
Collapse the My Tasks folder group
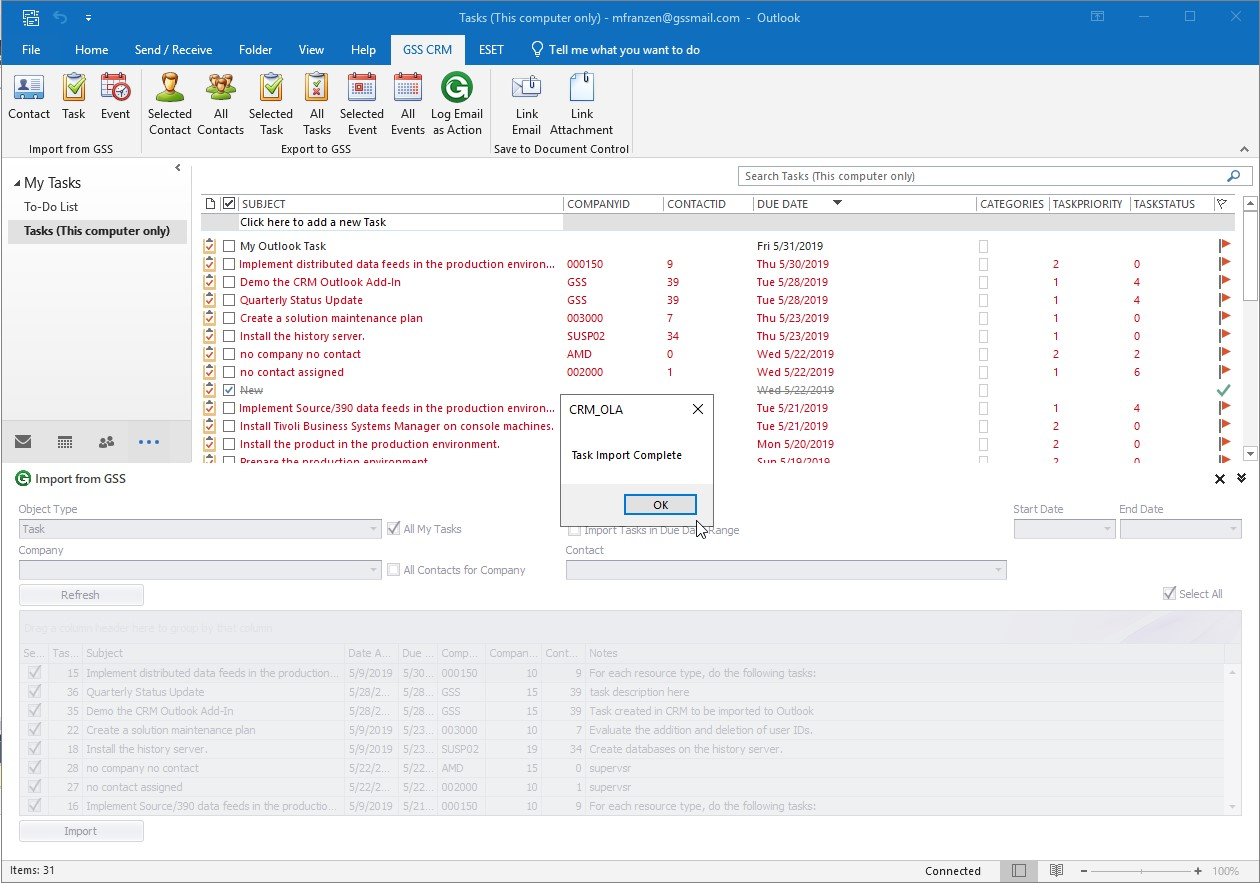pyautogui.click(x=17, y=183)
